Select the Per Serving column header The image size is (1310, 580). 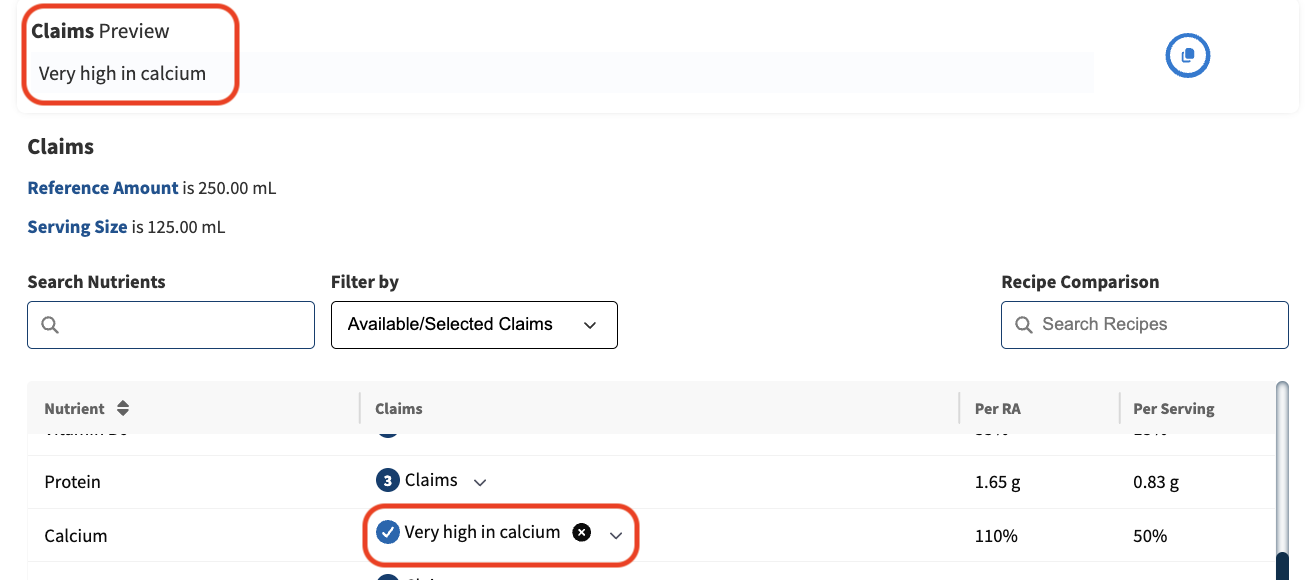coord(1173,408)
